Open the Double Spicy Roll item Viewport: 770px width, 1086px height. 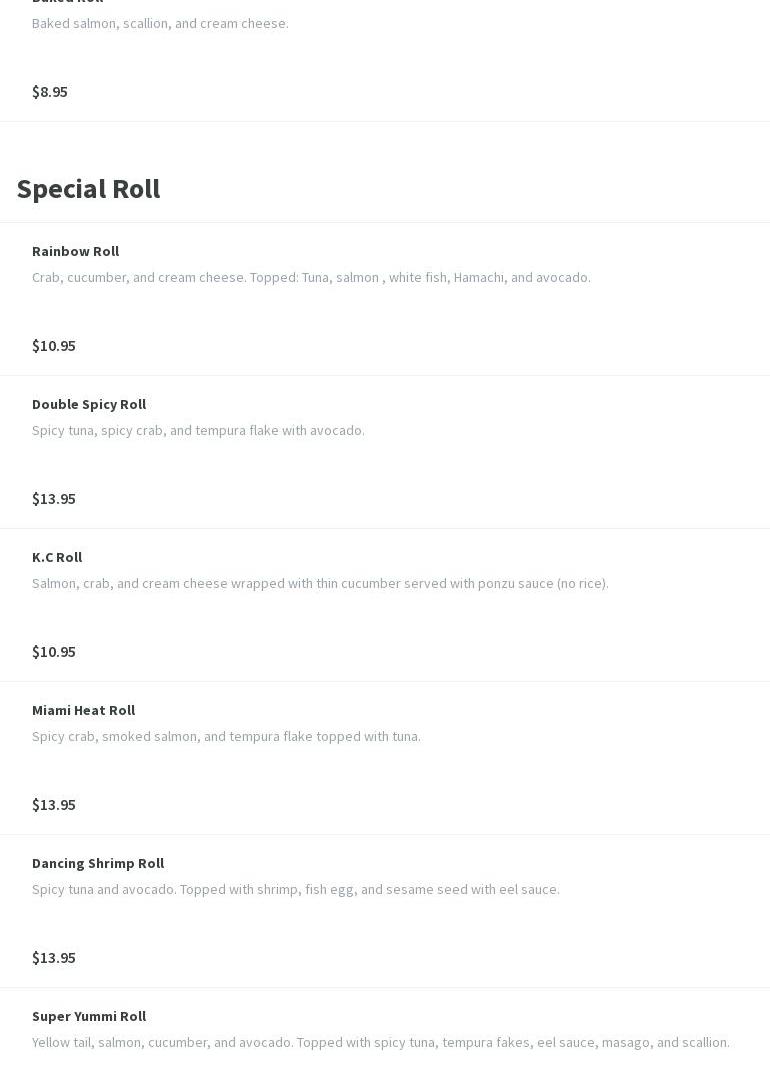89,404
